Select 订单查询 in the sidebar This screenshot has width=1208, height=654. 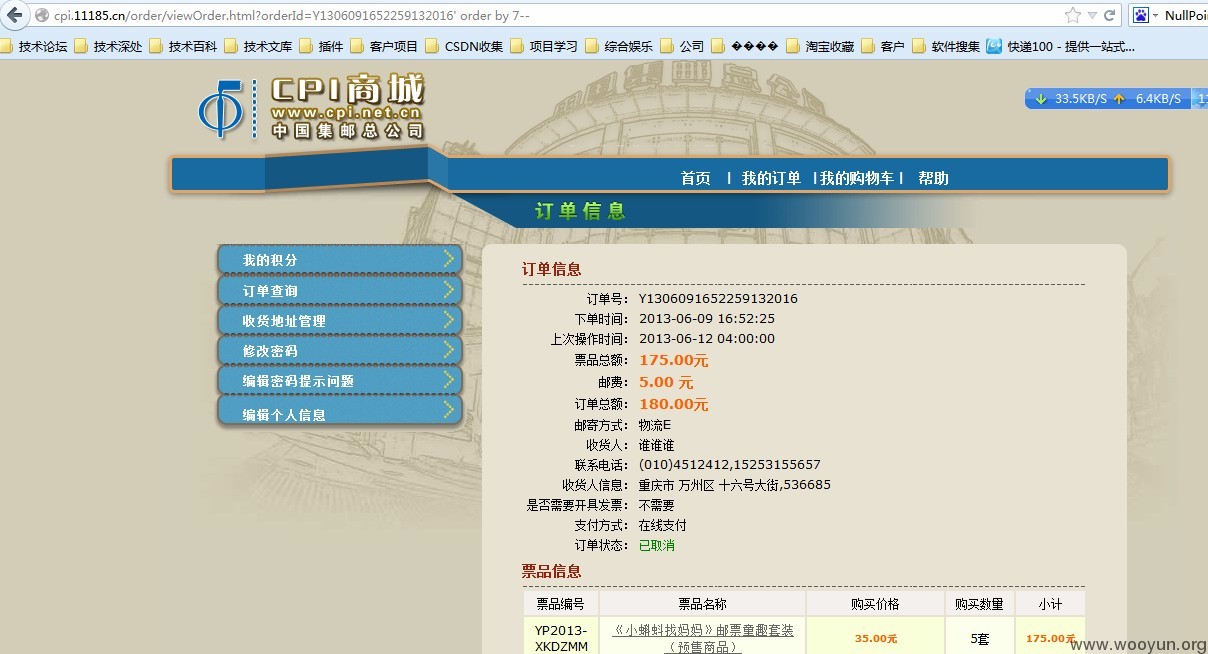point(340,290)
